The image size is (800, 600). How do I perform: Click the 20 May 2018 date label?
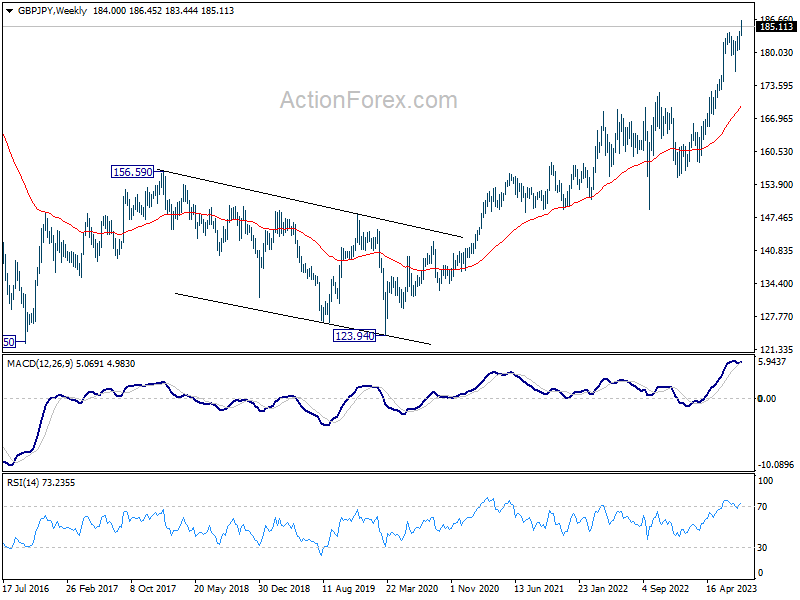[221, 588]
